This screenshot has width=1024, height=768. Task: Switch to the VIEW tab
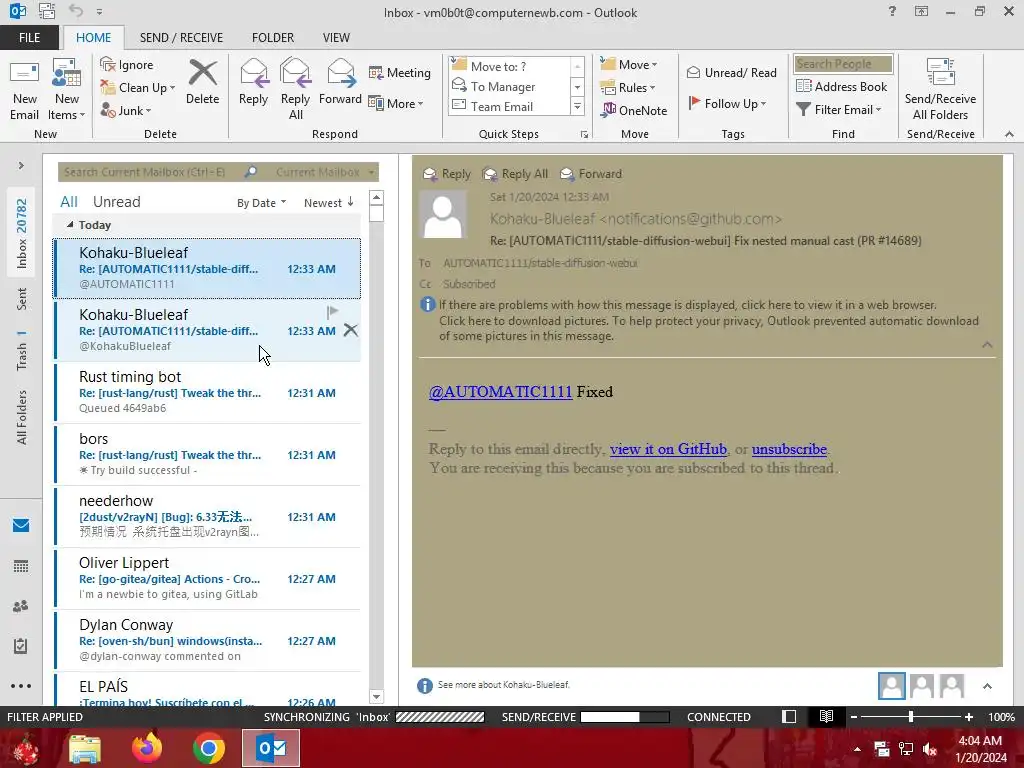336,37
